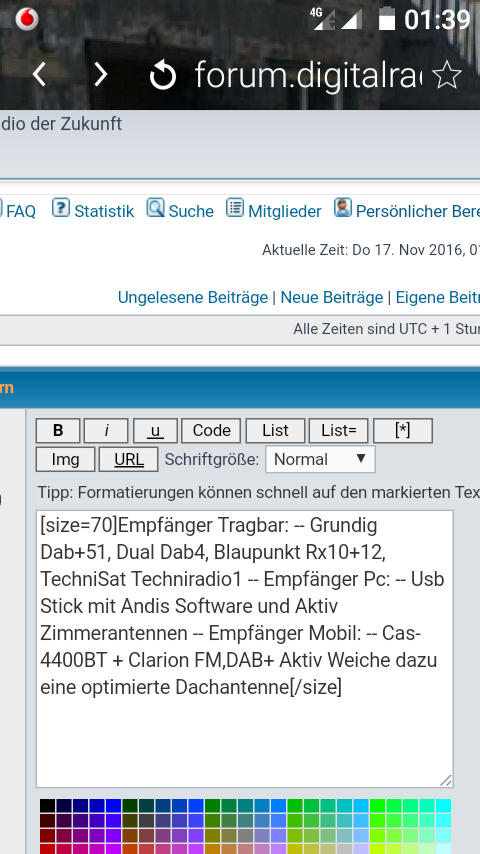Open the Statistik link
Viewport: 480px width, 854px height.
[x=104, y=211]
